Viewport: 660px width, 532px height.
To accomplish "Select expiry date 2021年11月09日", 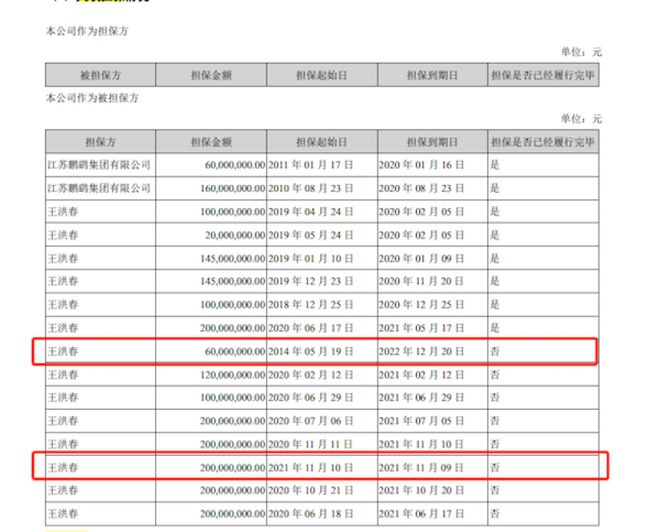I will (x=421, y=467).
